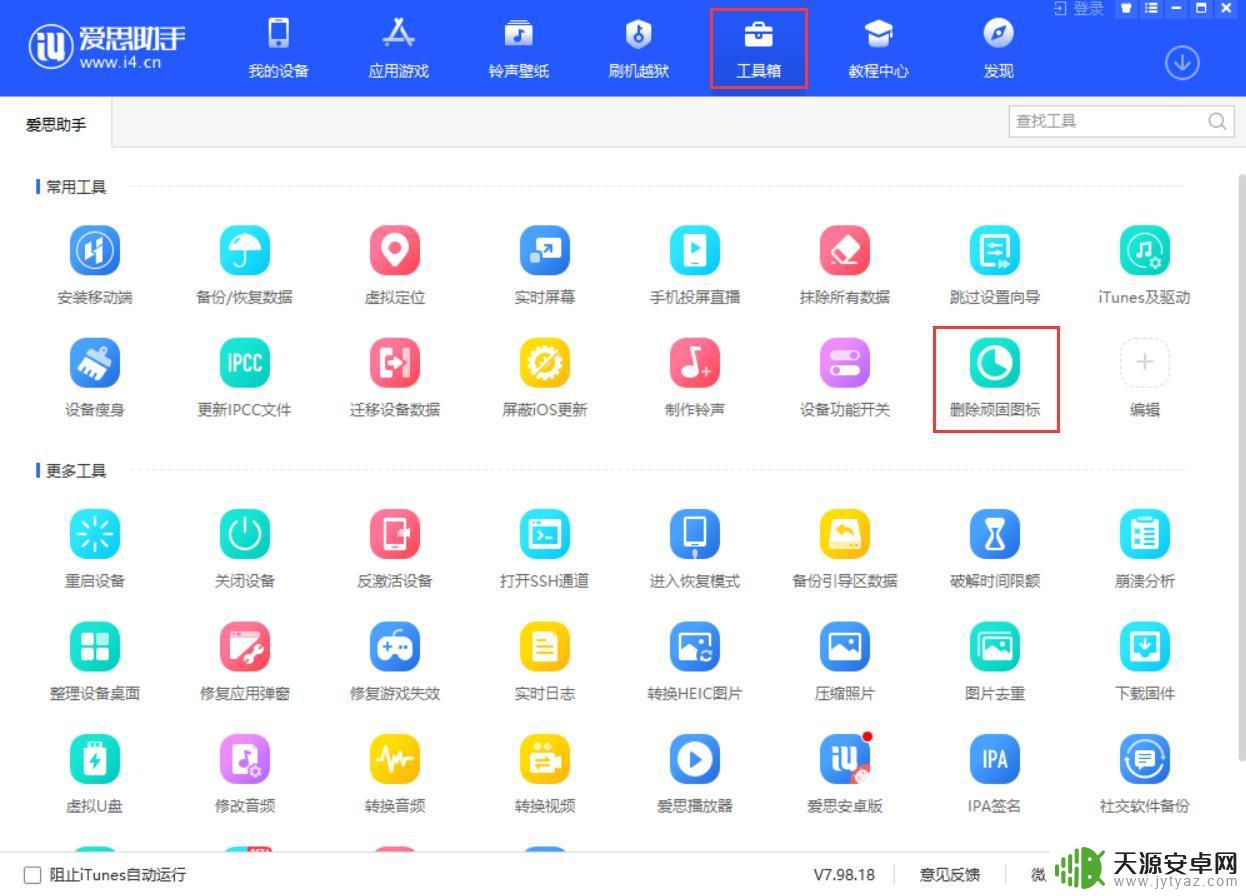Screen dimensions: 1246x896
Task: Open 爱思安卓版 tool
Action: tap(845, 759)
